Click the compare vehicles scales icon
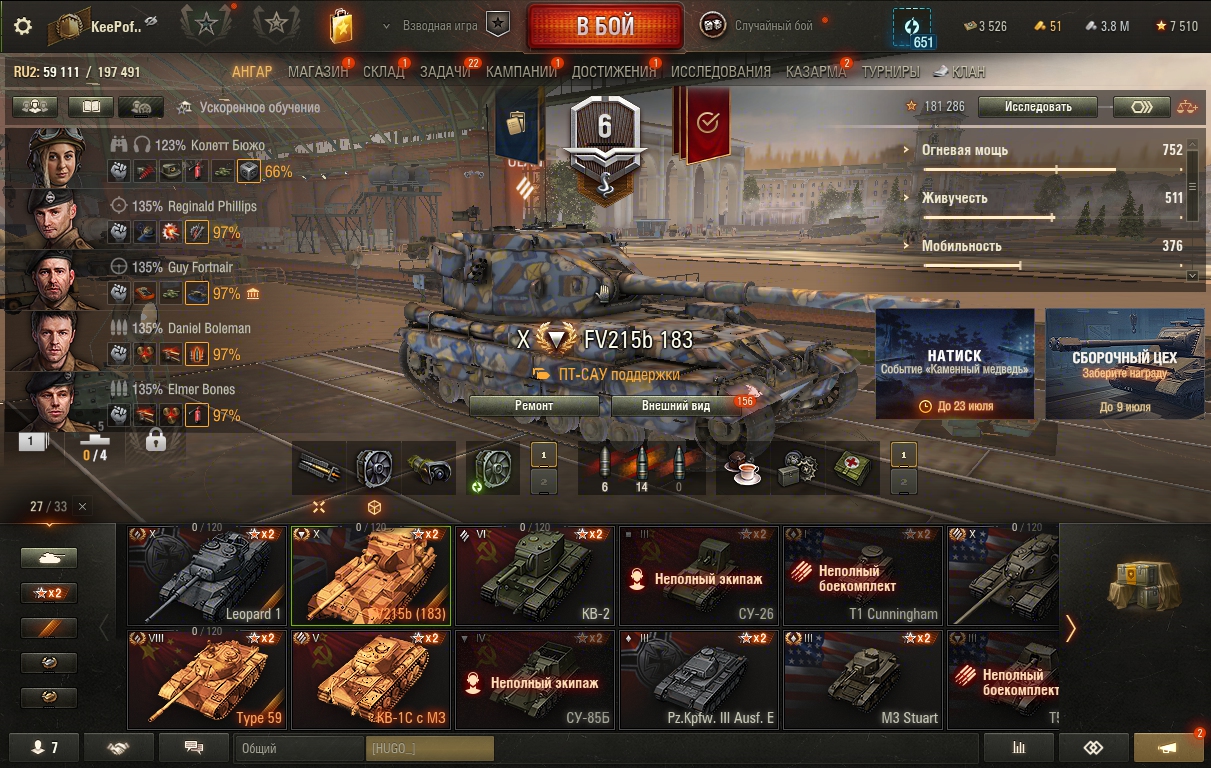1211x768 pixels. point(1186,107)
